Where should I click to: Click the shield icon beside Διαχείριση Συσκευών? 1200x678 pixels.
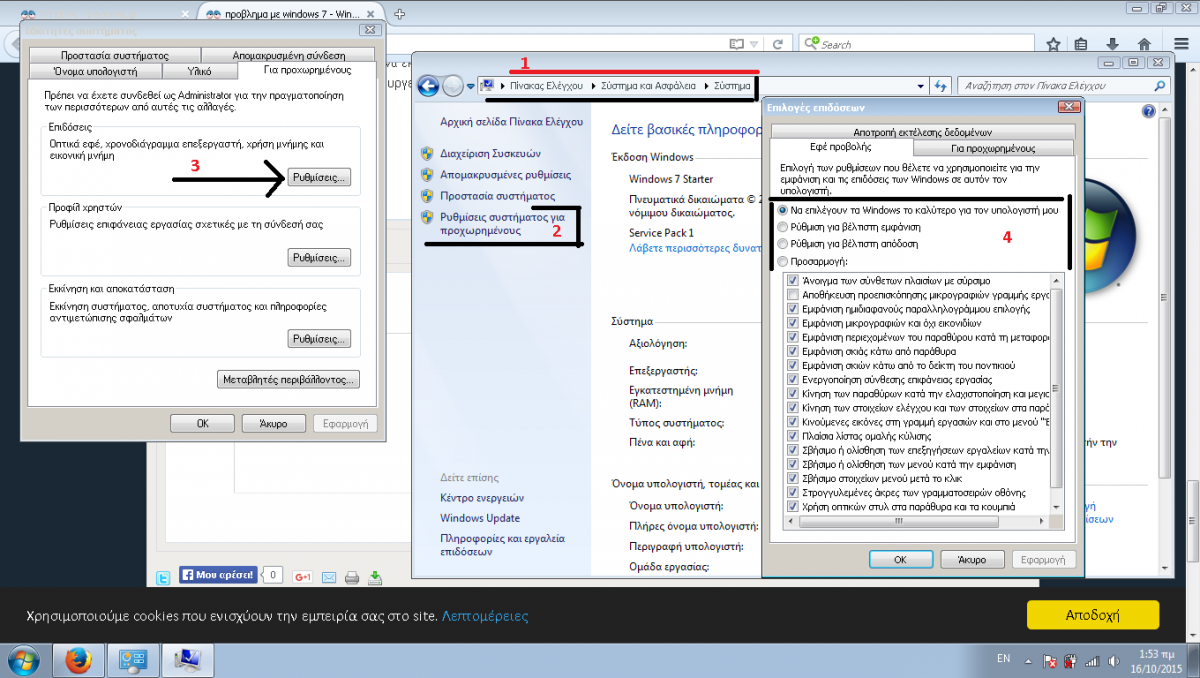(427, 154)
